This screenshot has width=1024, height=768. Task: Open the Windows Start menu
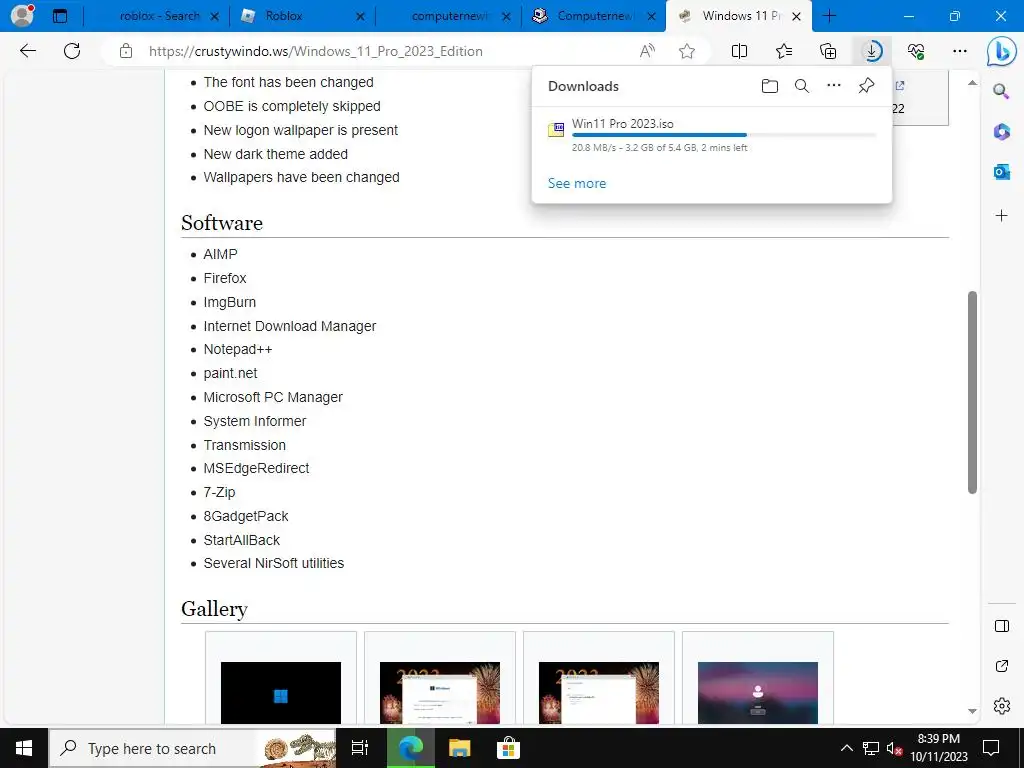pyautogui.click(x=24, y=748)
